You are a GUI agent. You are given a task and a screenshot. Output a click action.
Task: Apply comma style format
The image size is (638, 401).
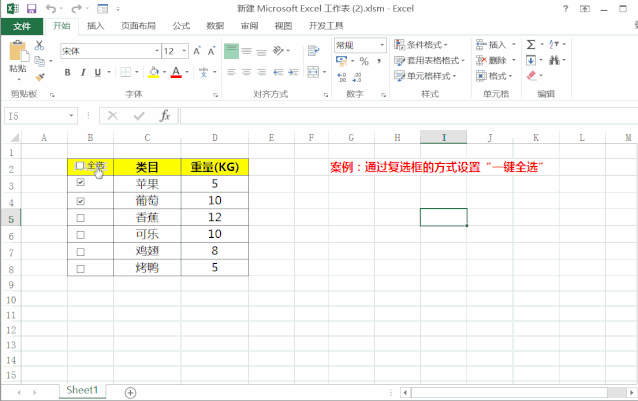coord(379,61)
